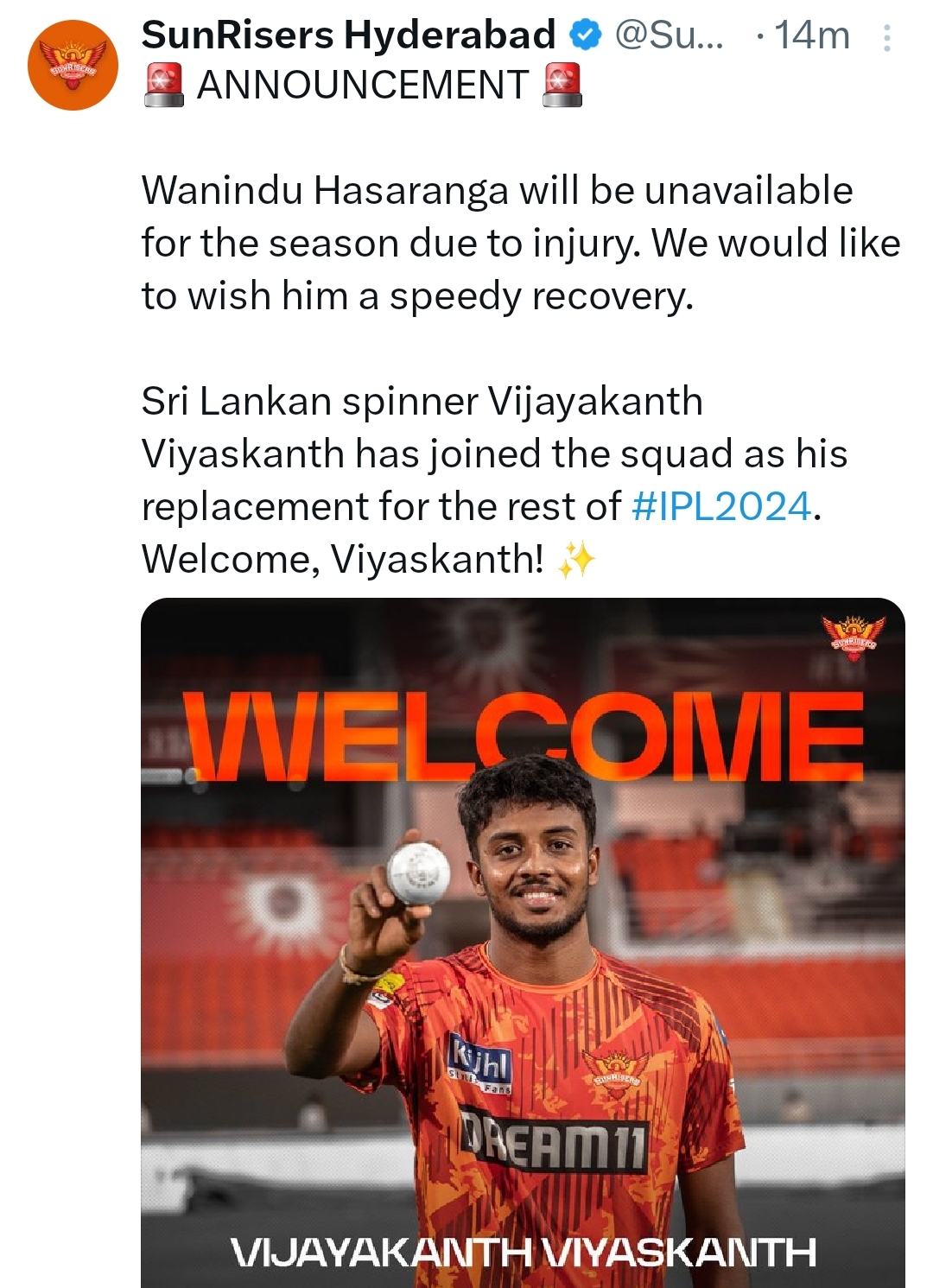Click the siren emoji before ANNOUNCEMENT

[164, 86]
